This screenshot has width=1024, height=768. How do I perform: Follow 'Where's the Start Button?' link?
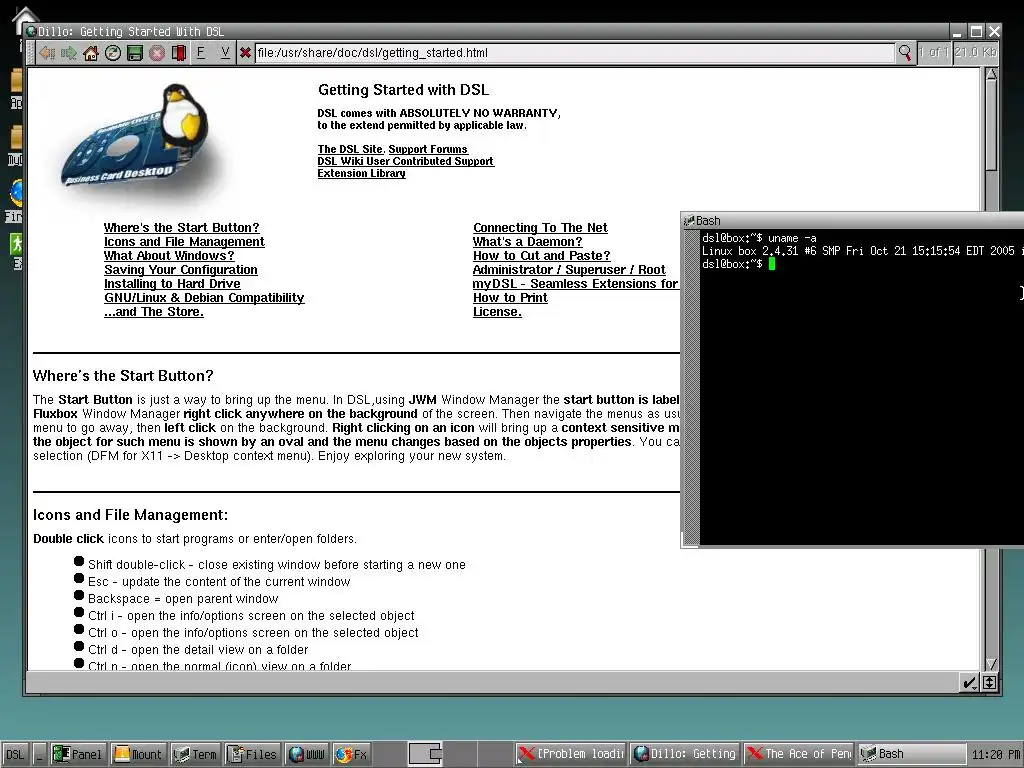coord(182,227)
